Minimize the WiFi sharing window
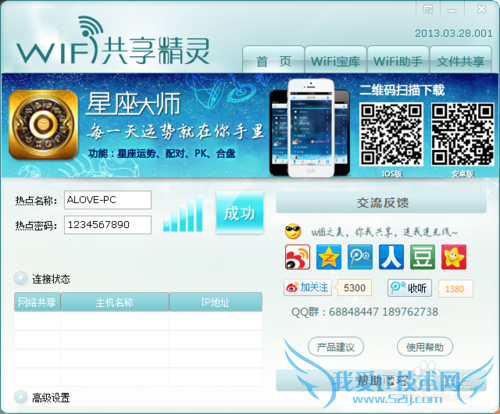 coord(452,10)
